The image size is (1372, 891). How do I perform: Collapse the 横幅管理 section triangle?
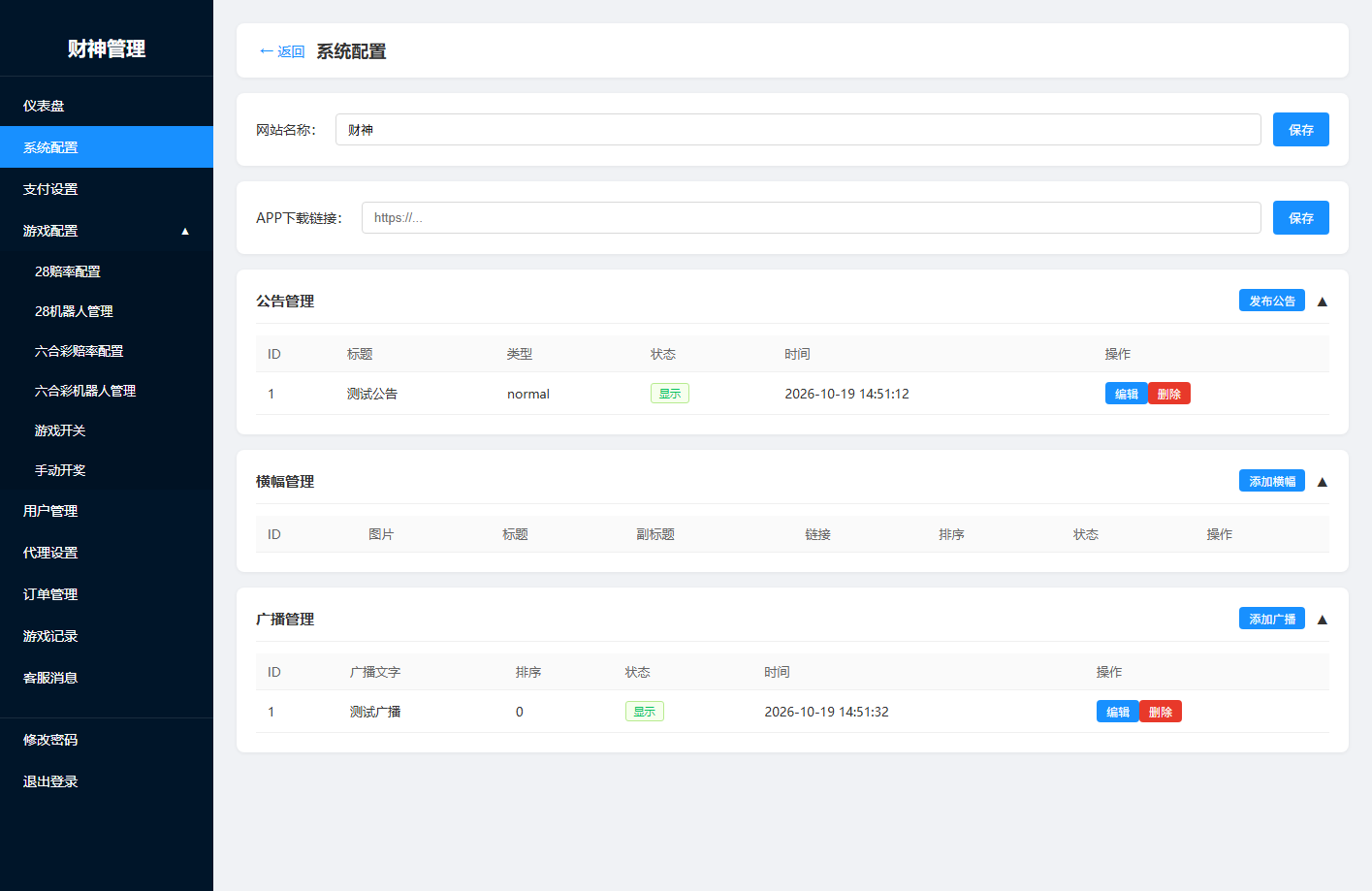1322,482
